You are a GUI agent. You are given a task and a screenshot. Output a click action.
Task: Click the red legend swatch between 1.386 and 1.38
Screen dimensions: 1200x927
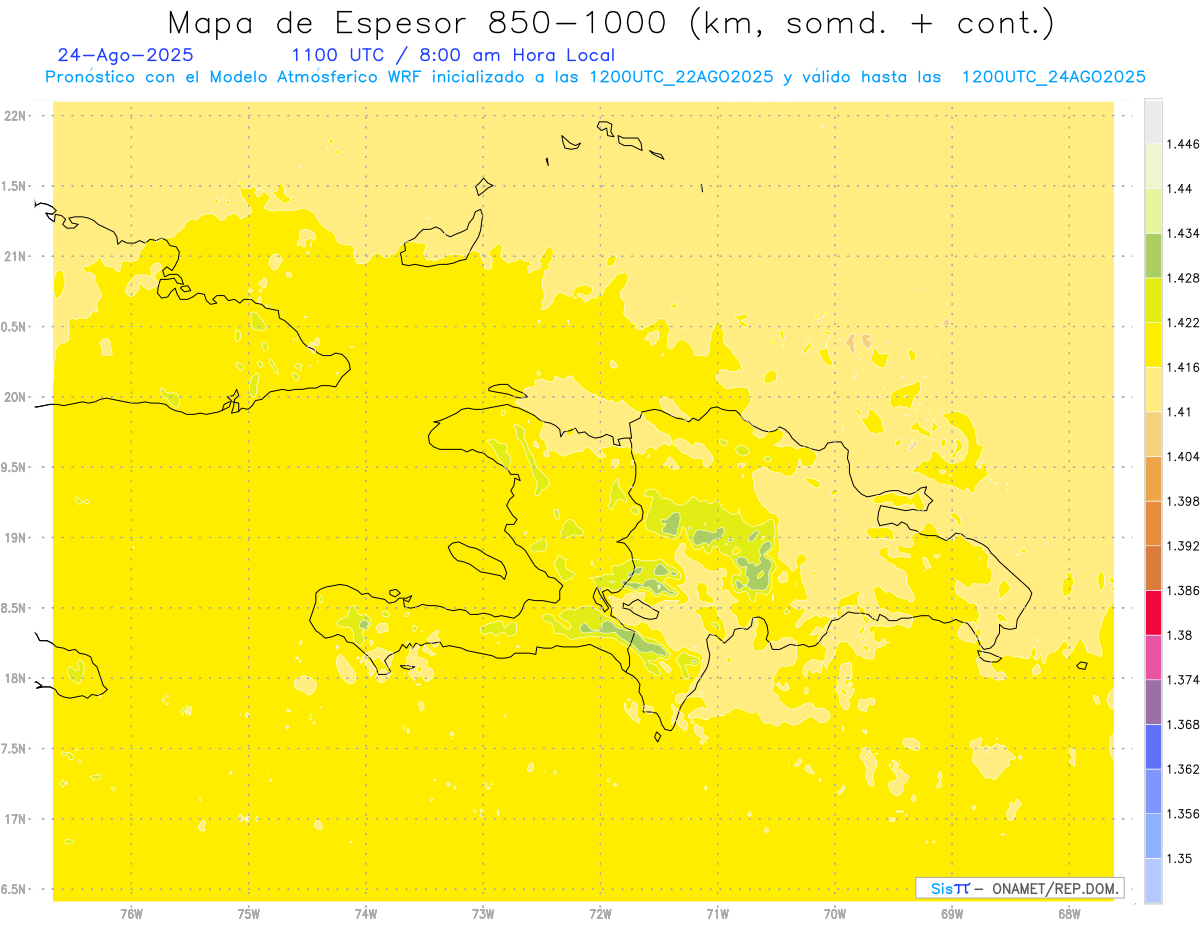[x=1153, y=612]
